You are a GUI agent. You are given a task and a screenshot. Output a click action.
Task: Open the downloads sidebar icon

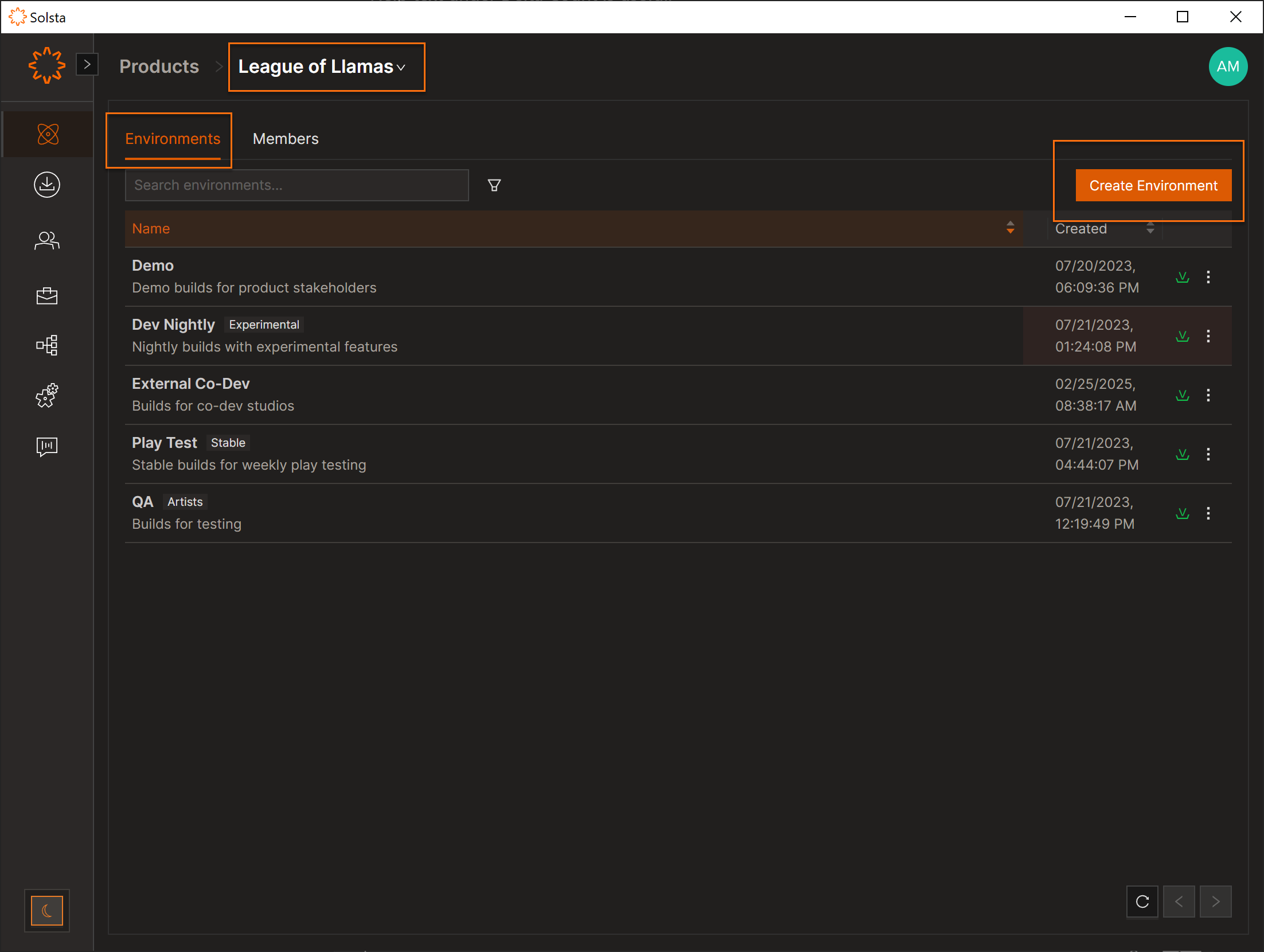tap(47, 185)
